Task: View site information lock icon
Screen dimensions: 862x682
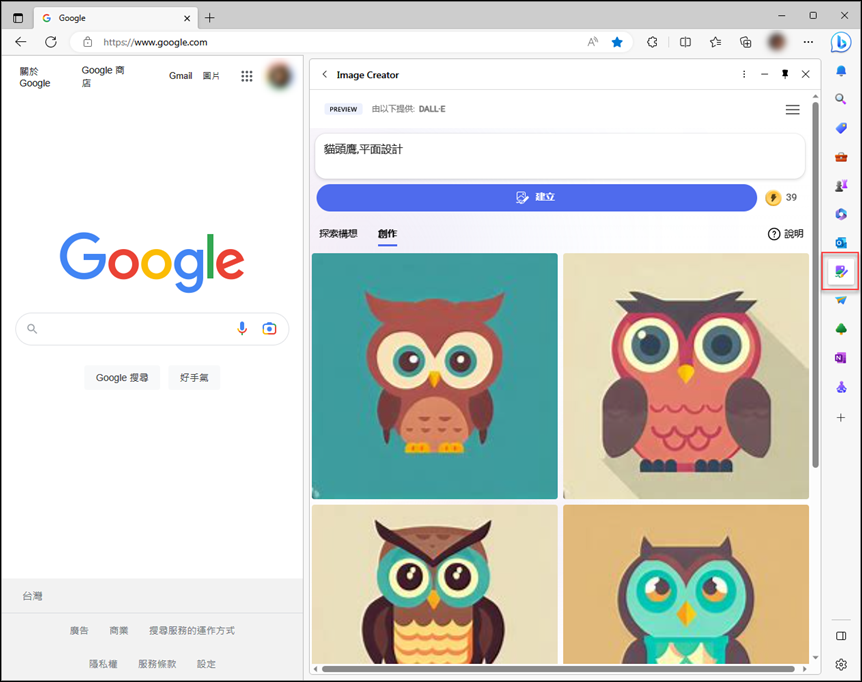Action: tap(87, 42)
